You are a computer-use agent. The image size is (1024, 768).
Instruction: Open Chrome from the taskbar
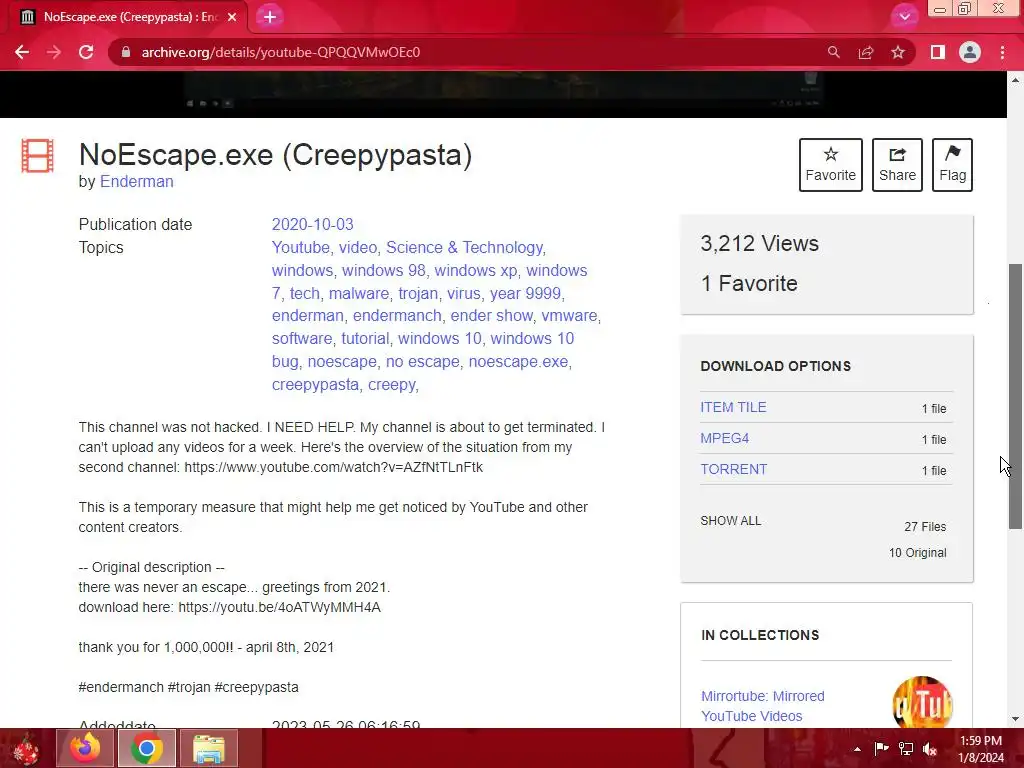click(x=146, y=748)
